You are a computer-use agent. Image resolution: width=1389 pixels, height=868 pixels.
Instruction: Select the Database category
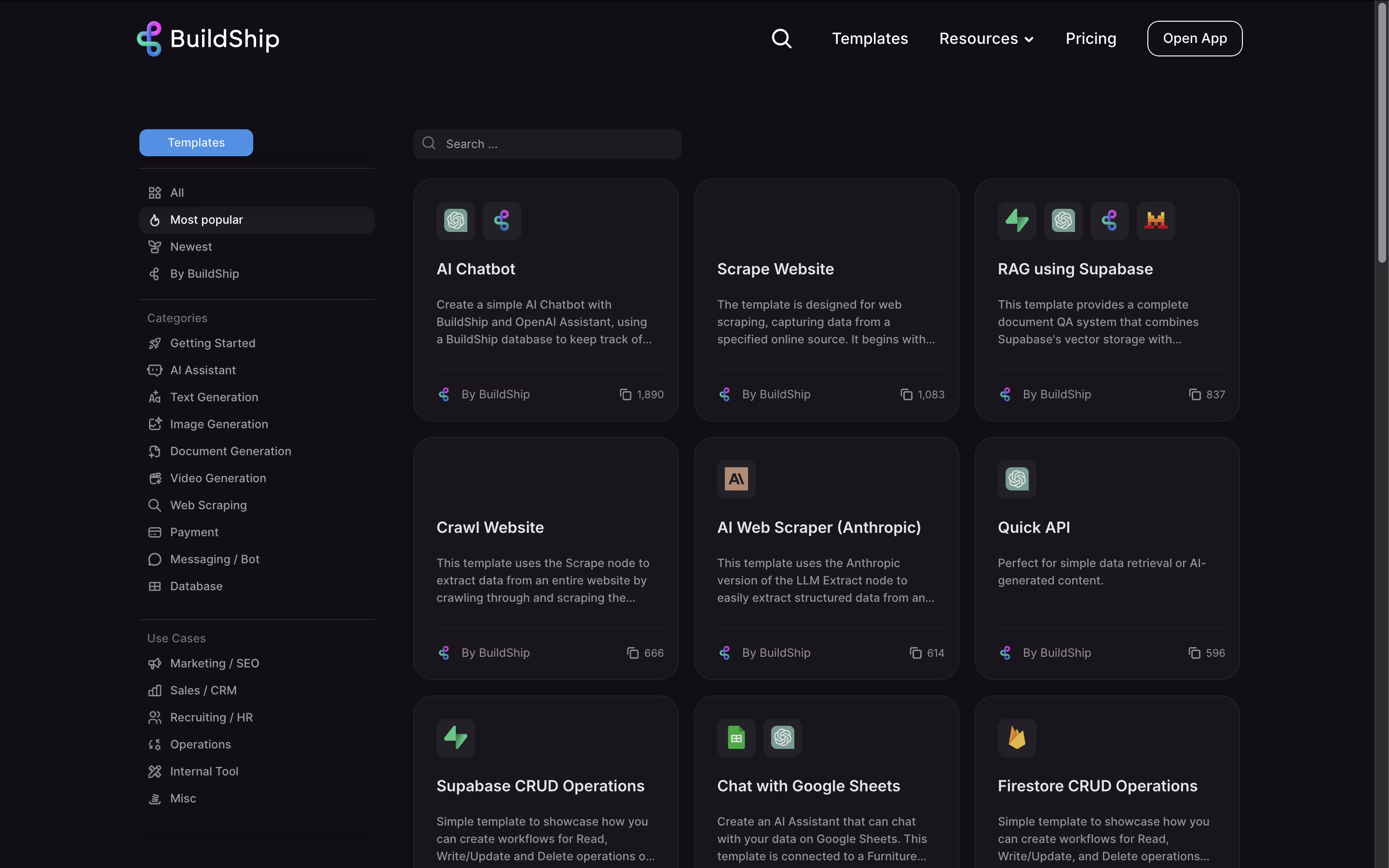[x=257, y=586]
